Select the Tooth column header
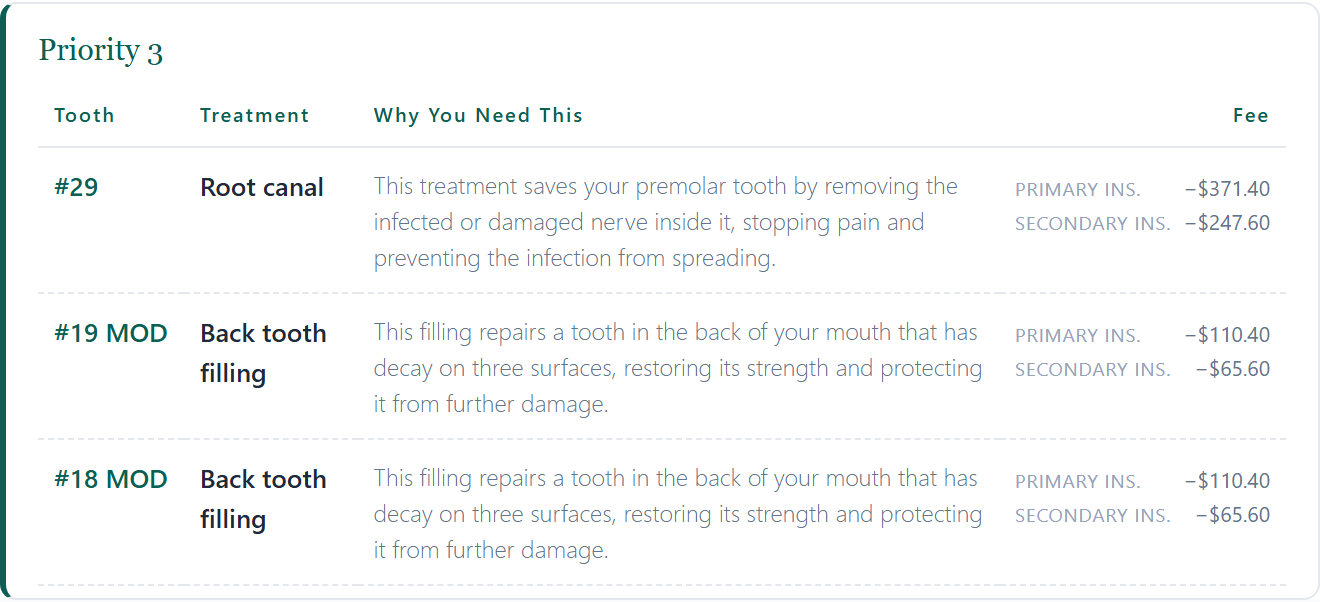The image size is (1320, 602). pyautogui.click(x=84, y=115)
